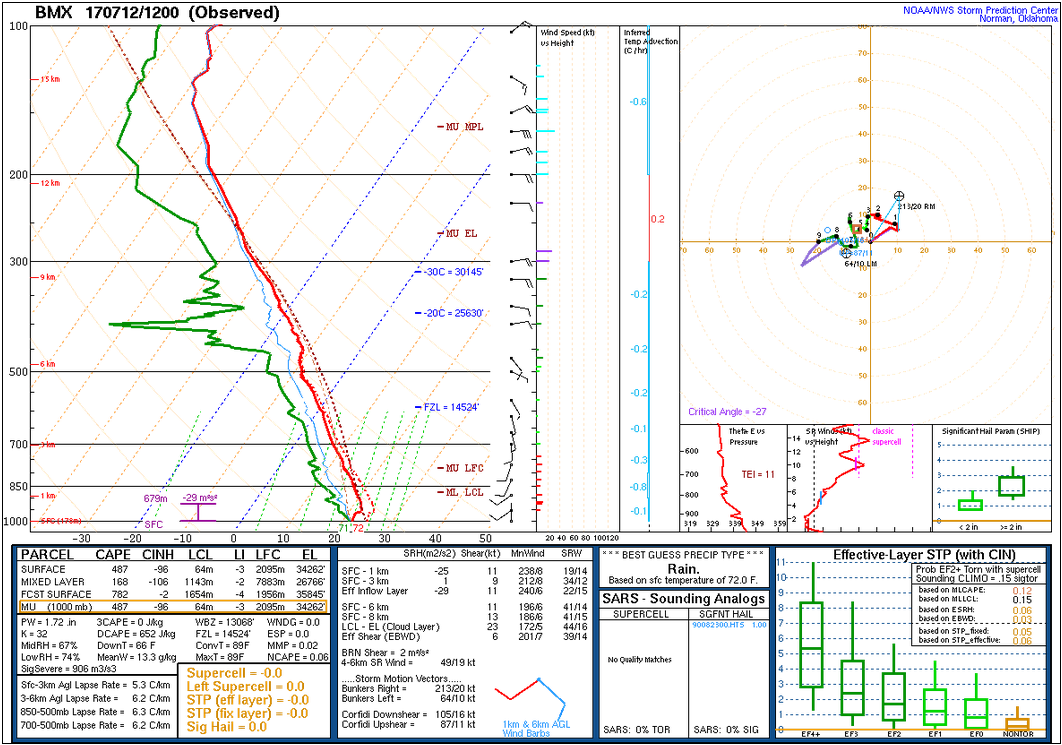Select the MaxT = 89F value
This screenshot has height=745, width=1062.
[x=219, y=657]
